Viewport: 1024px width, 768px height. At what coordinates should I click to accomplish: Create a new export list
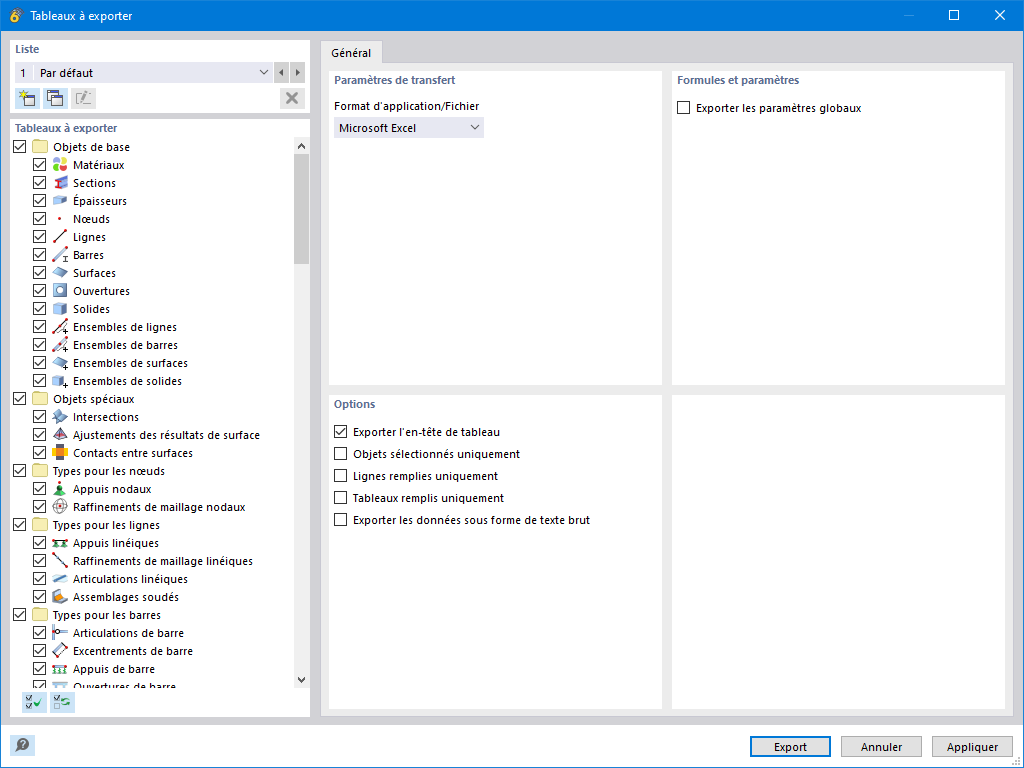26,98
